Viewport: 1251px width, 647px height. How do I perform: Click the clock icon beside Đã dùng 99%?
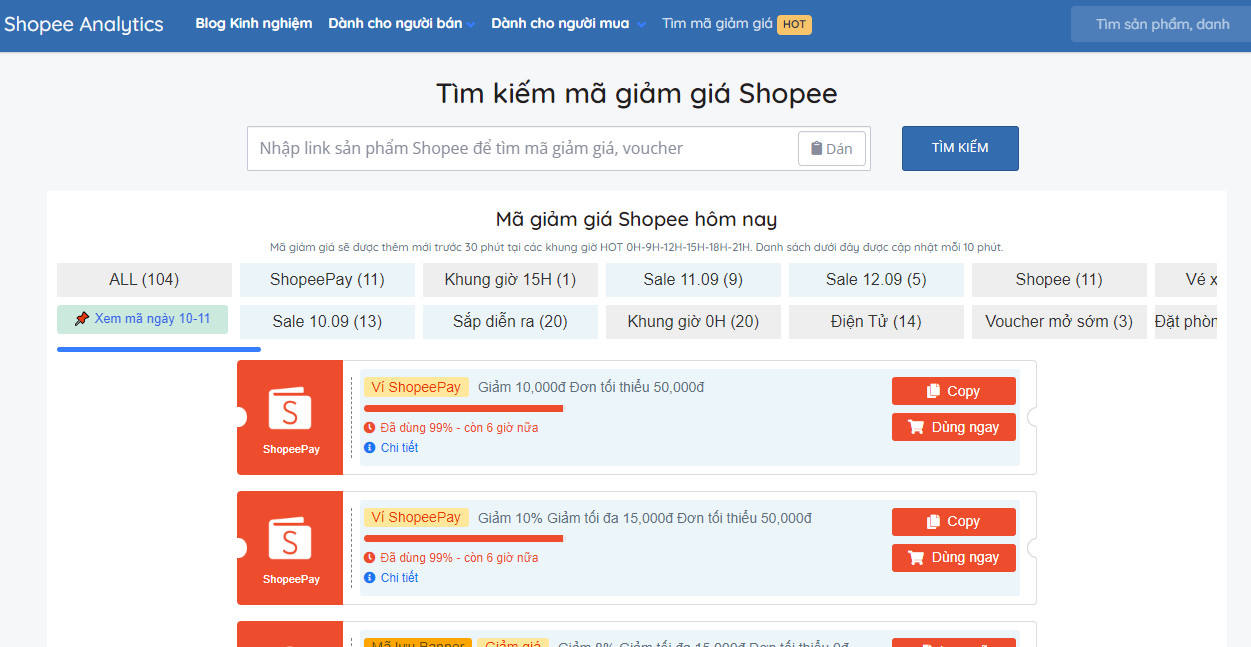371,429
